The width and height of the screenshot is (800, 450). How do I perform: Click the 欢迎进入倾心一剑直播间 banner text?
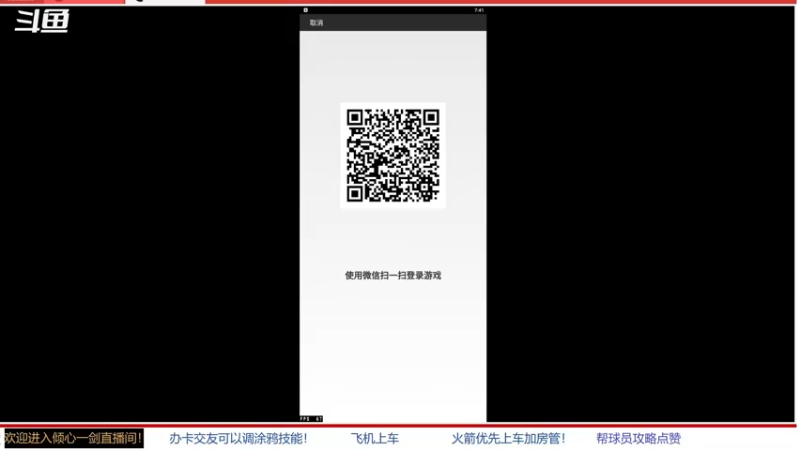click(73, 438)
